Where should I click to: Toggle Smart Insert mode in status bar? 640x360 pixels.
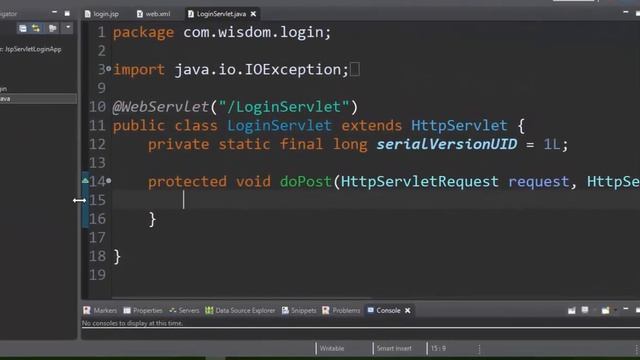394,349
